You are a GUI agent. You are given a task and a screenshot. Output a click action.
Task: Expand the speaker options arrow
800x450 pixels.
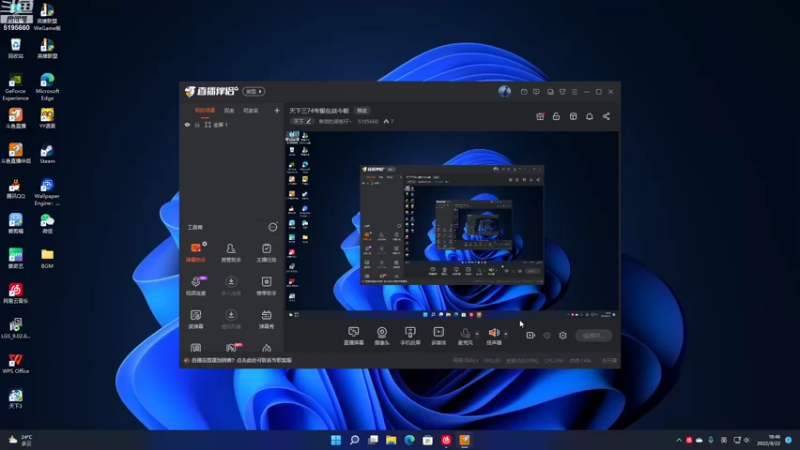pyautogui.click(x=506, y=334)
